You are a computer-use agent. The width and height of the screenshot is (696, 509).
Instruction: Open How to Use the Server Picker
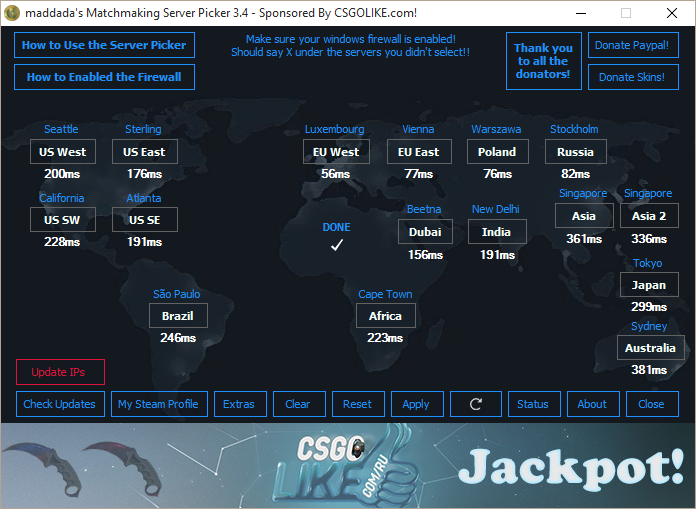point(104,45)
